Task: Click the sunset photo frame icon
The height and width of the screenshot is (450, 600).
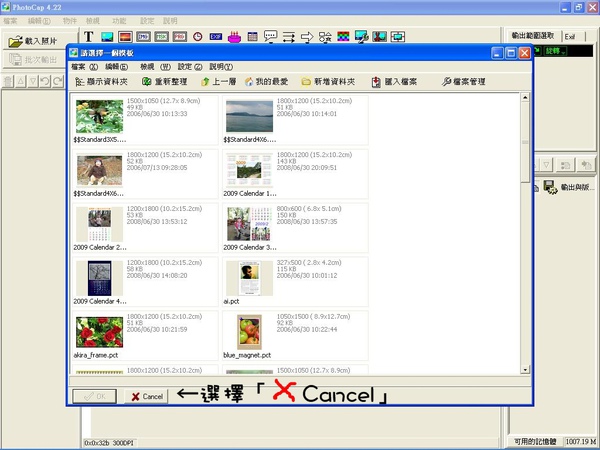Action: [125, 37]
